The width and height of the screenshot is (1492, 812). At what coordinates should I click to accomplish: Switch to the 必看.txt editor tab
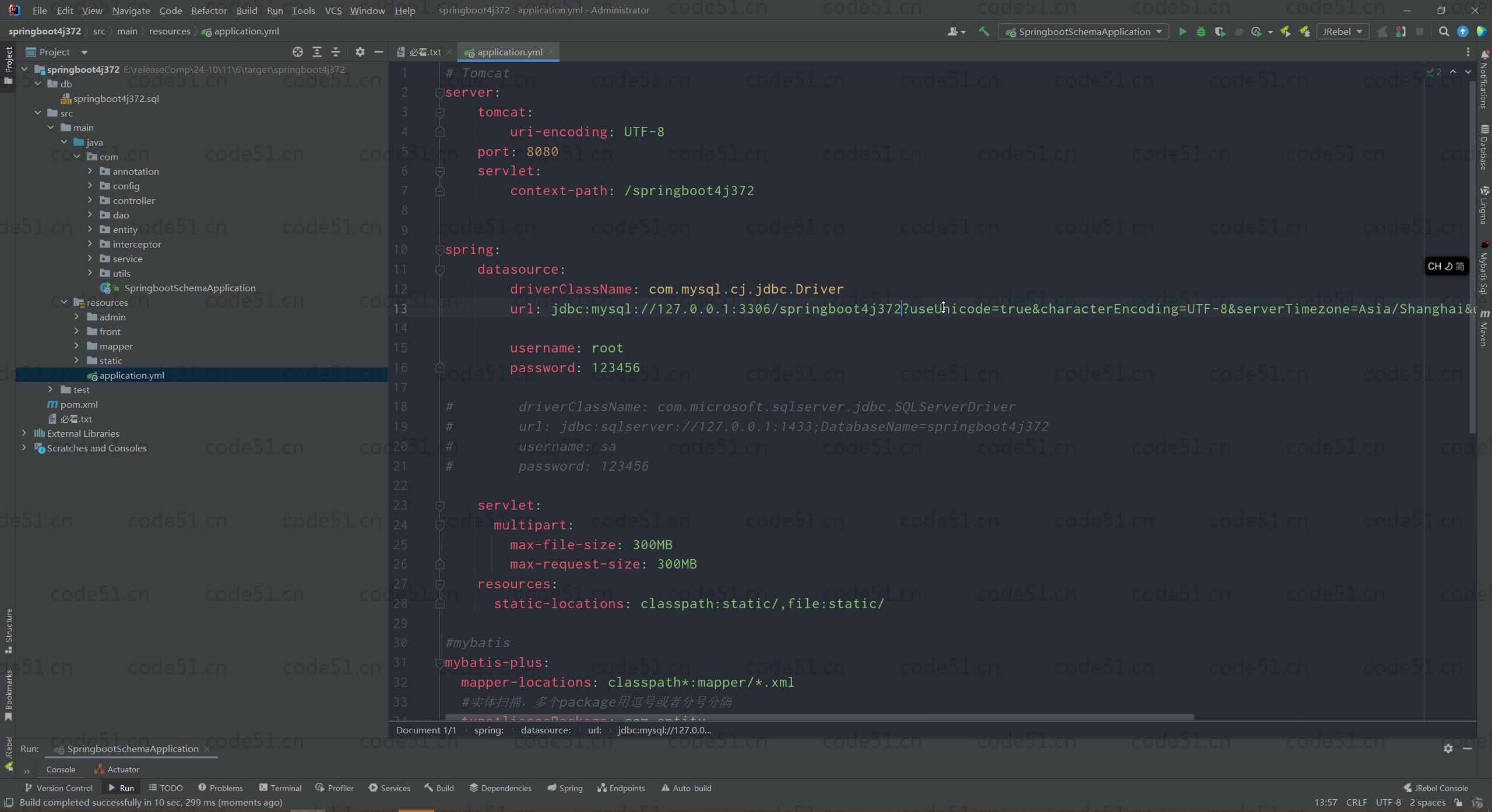click(x=424, y=52)
